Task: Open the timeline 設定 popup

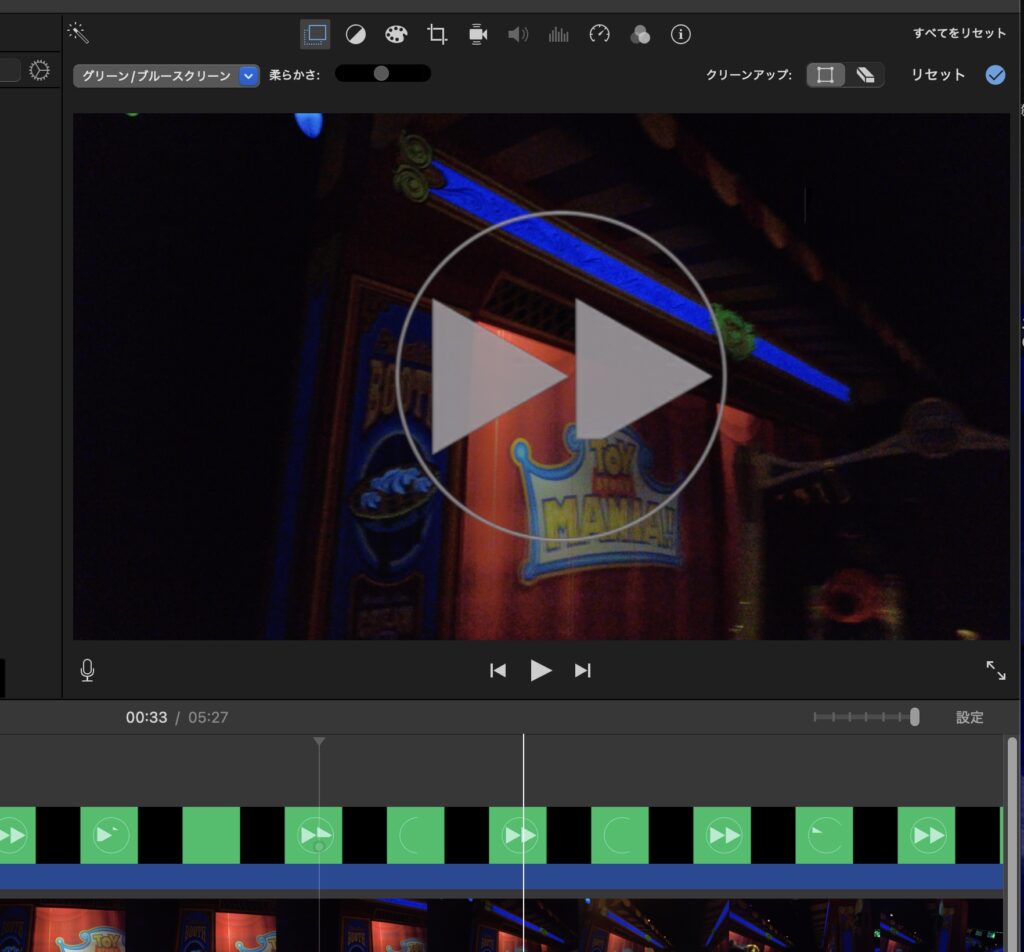Action: [x=969, y=717]
